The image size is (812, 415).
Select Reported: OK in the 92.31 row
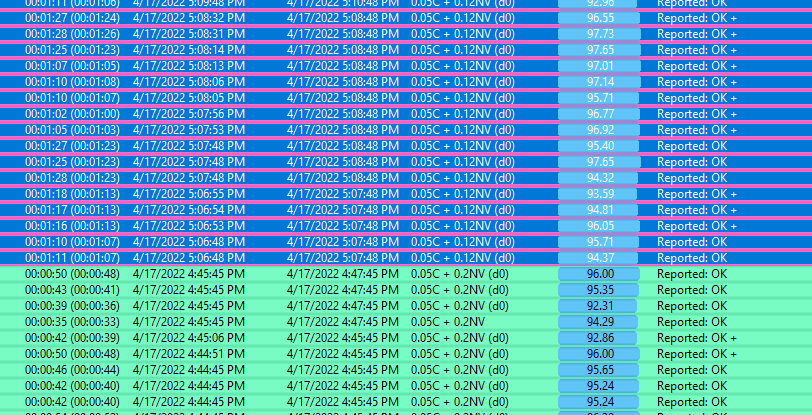[x=692, y=306]
